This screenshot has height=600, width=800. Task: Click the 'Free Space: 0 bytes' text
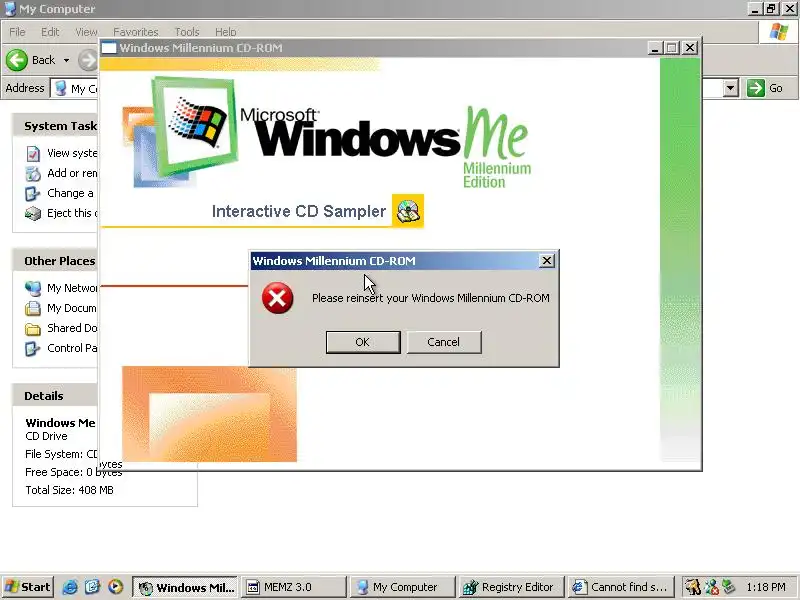coord(73,472)
